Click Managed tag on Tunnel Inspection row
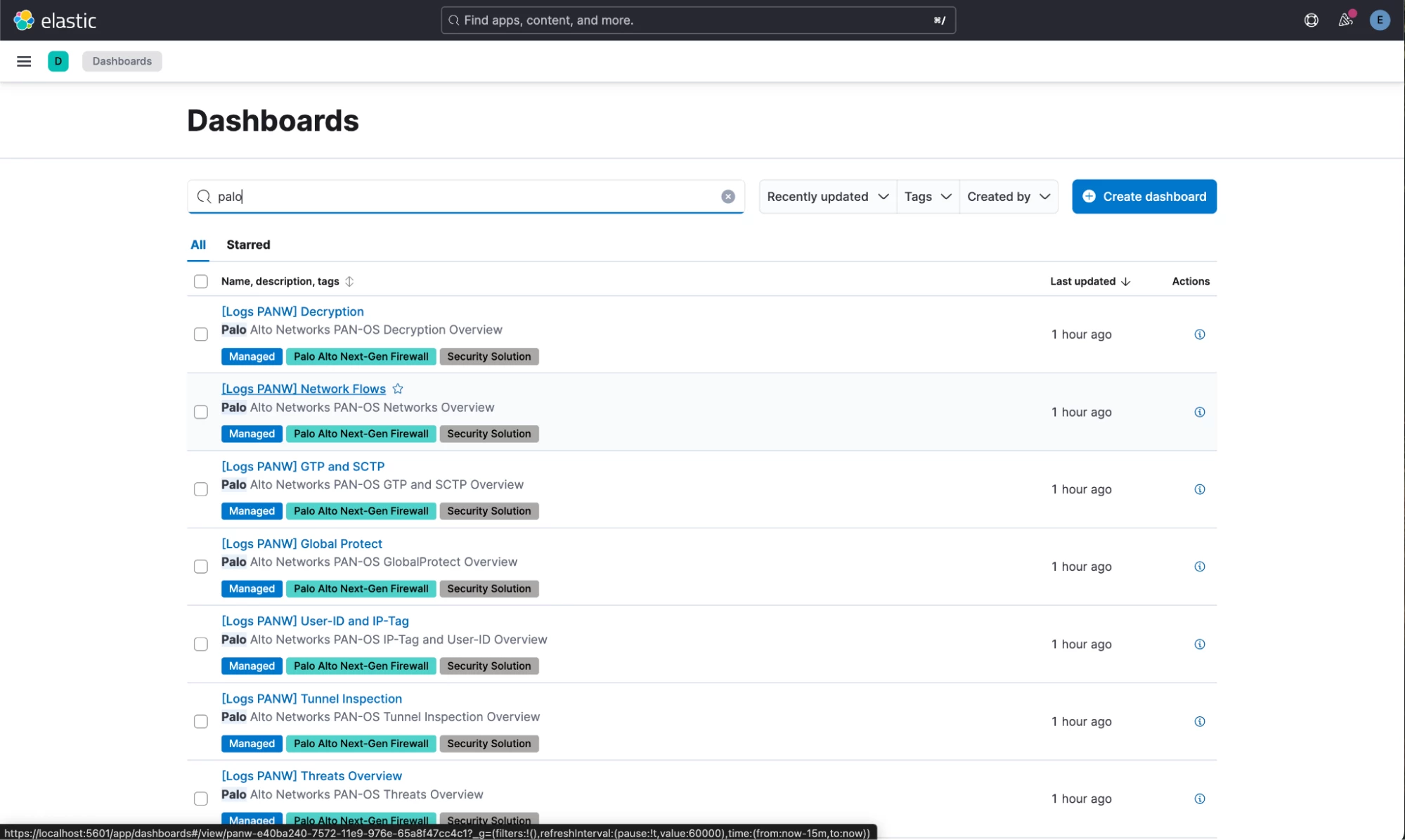 [252, 744]
